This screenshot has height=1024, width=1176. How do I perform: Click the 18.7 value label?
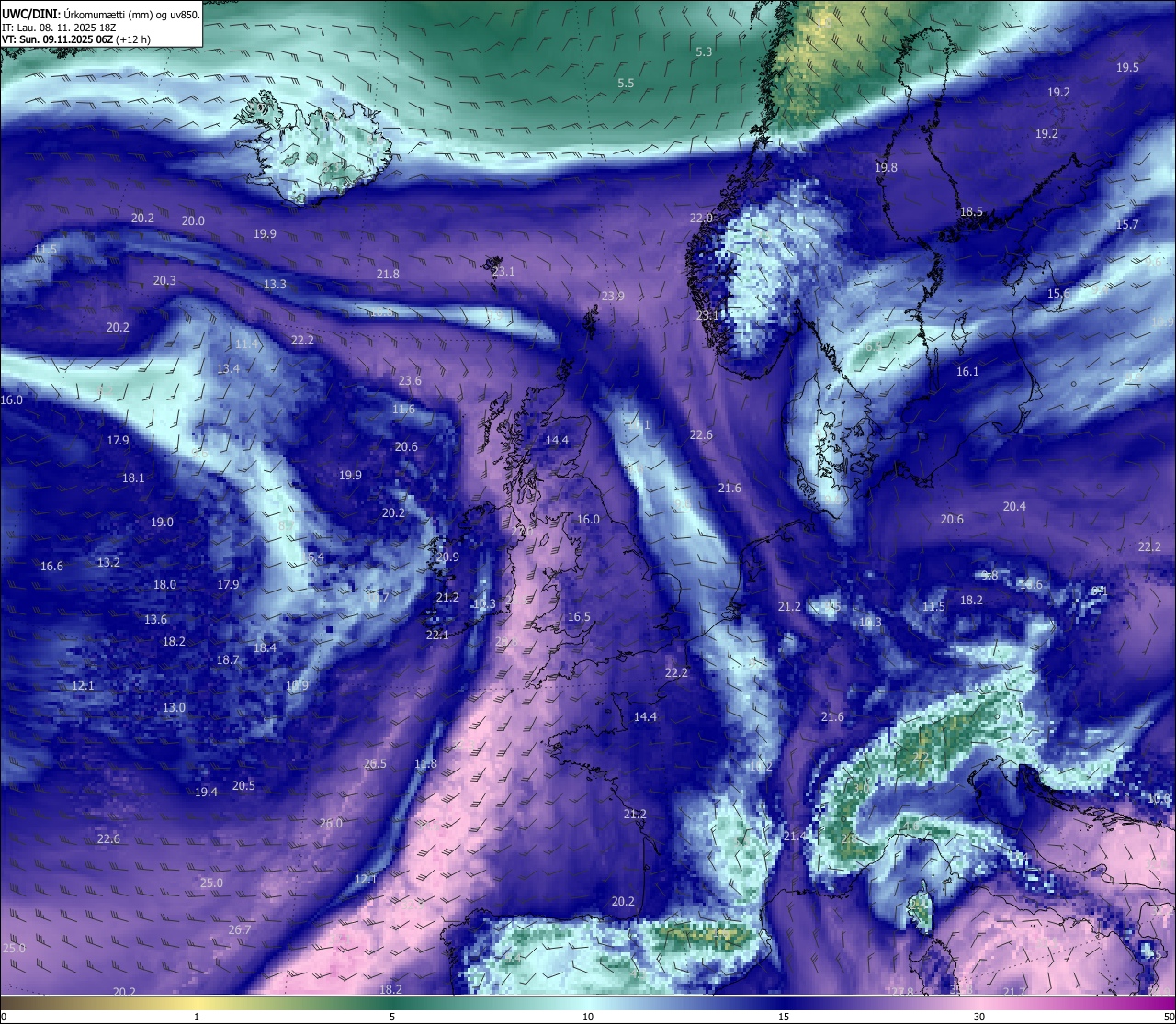(x=228, y=660)
